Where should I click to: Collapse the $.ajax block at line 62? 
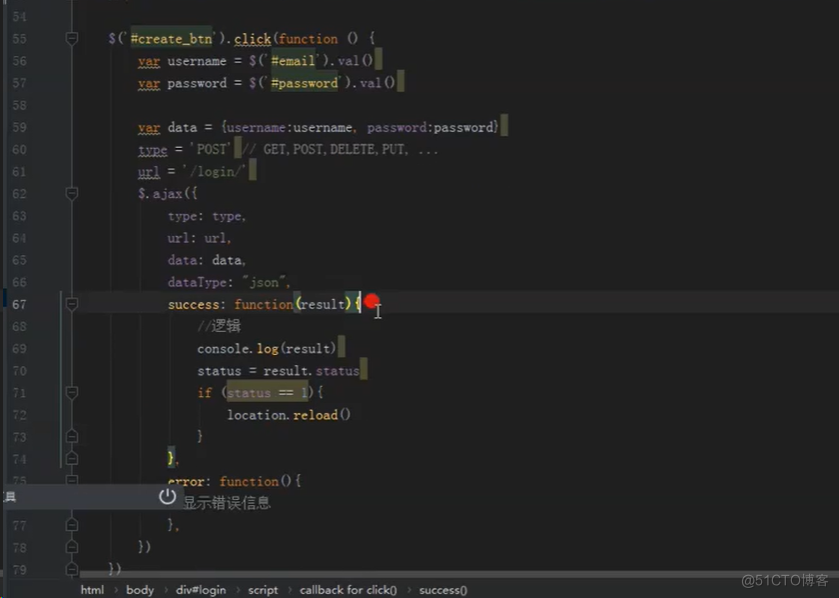[71, 193]
